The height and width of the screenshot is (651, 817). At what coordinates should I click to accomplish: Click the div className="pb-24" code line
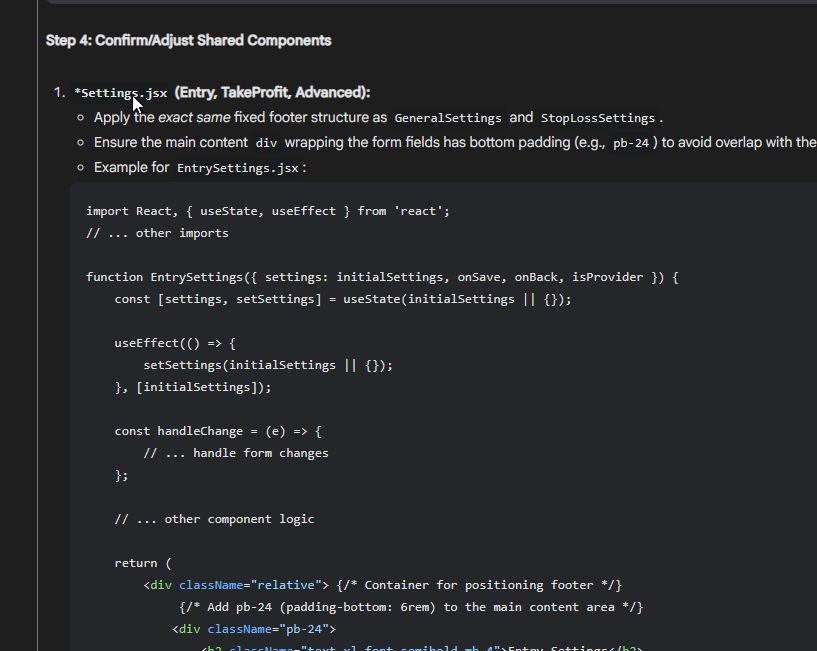tap(254, 629)
